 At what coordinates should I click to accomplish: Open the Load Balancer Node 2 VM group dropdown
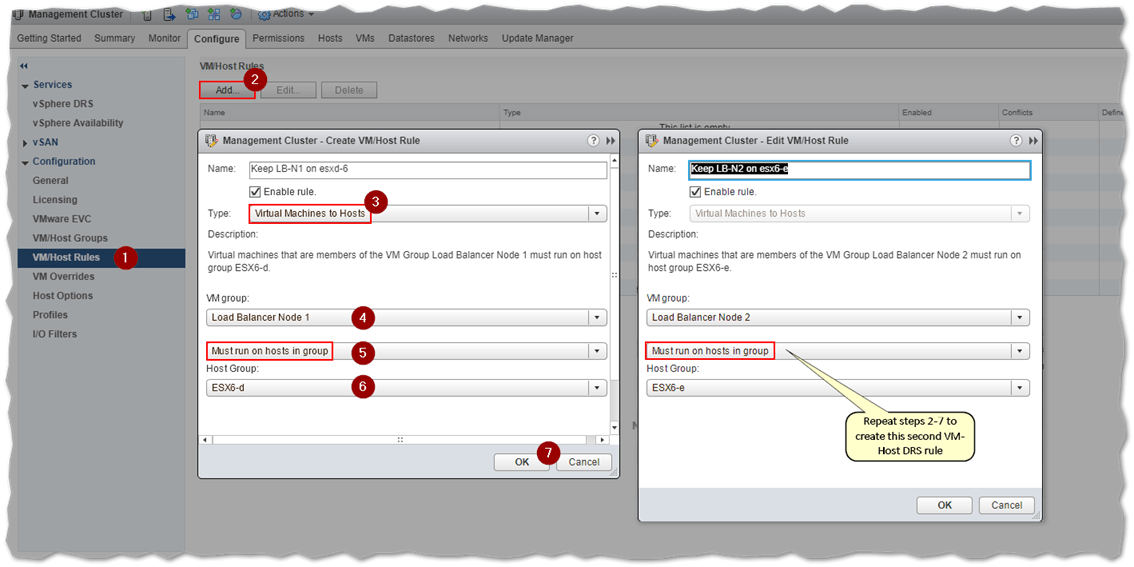(837, 317)
